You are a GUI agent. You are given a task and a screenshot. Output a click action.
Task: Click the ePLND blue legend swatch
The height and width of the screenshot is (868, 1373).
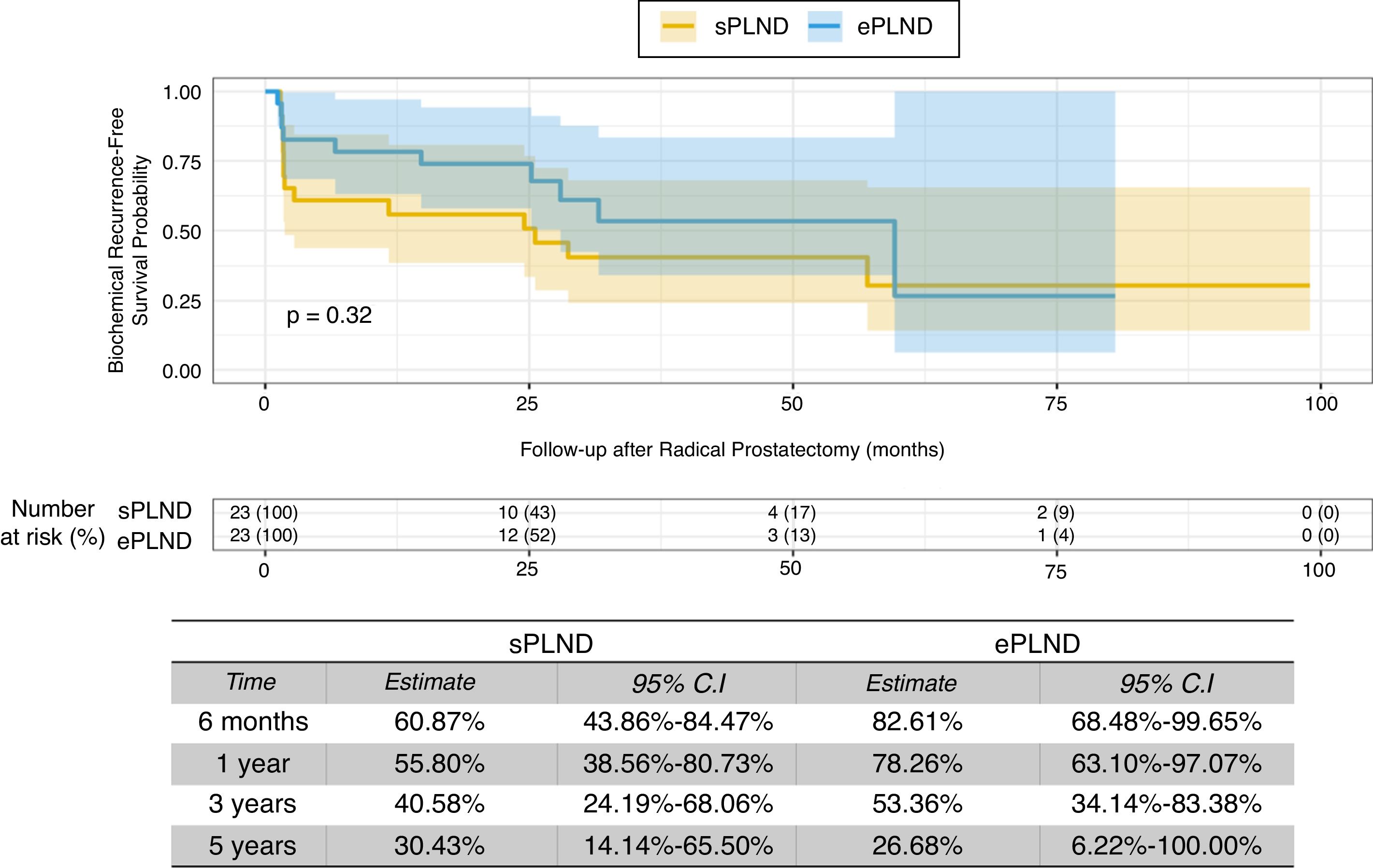[824, 27]
